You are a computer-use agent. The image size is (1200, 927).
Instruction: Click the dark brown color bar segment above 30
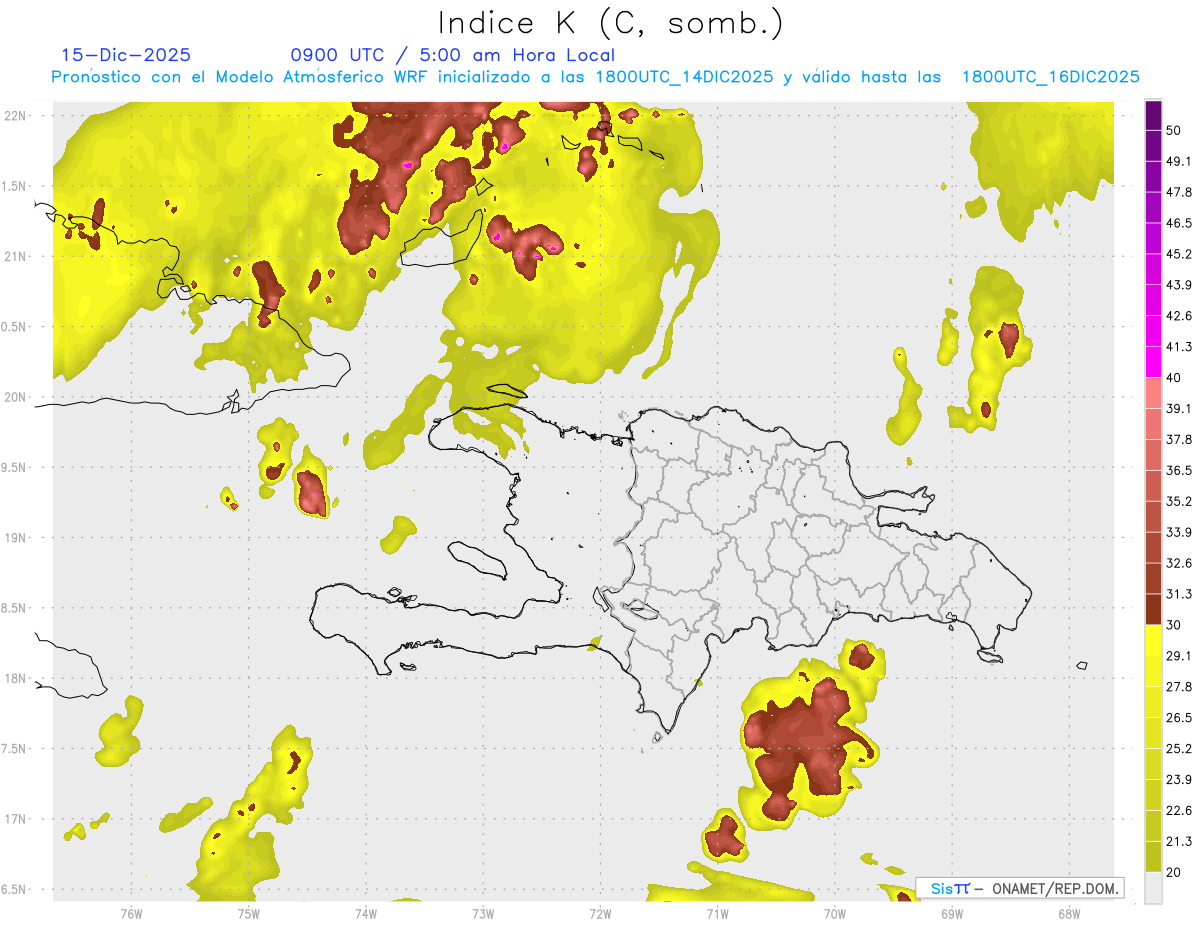(1153, 610)
